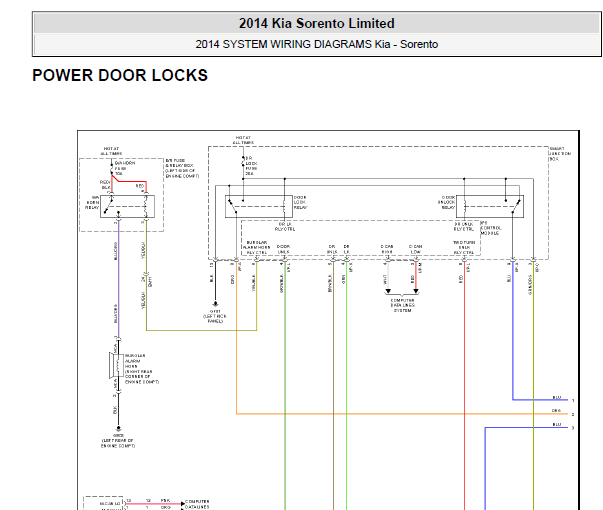Viewport: 603px width, 510px height.
Task: Click the 'B/A HORN FUSE' label
Action: (125, 168)
